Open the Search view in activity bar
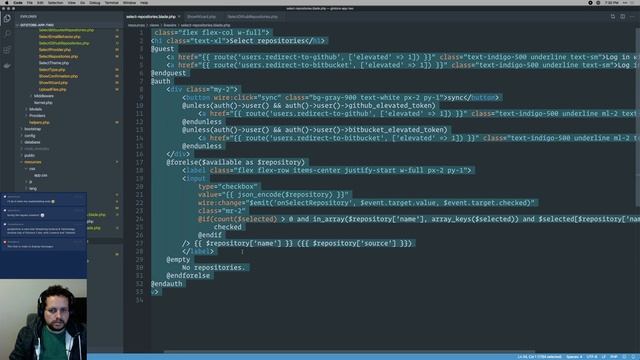Image resolution: width=640 pixels, height=360 pixels. click(7, 34)
